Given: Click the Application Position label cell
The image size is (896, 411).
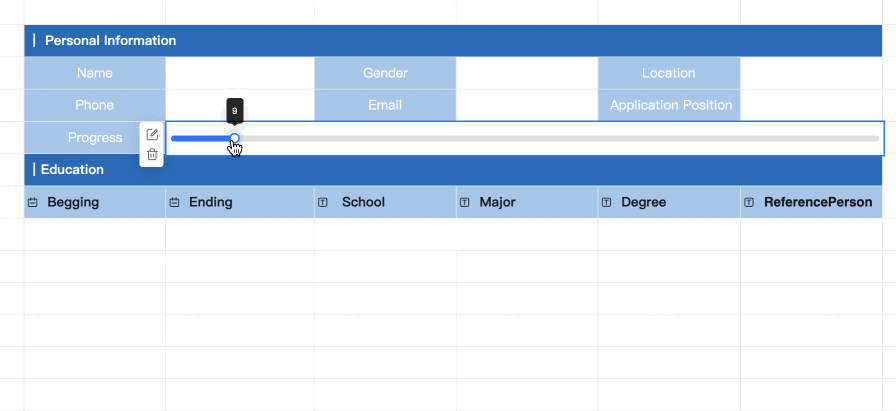Looking at the screenshot, I should [x=670, y=105].
